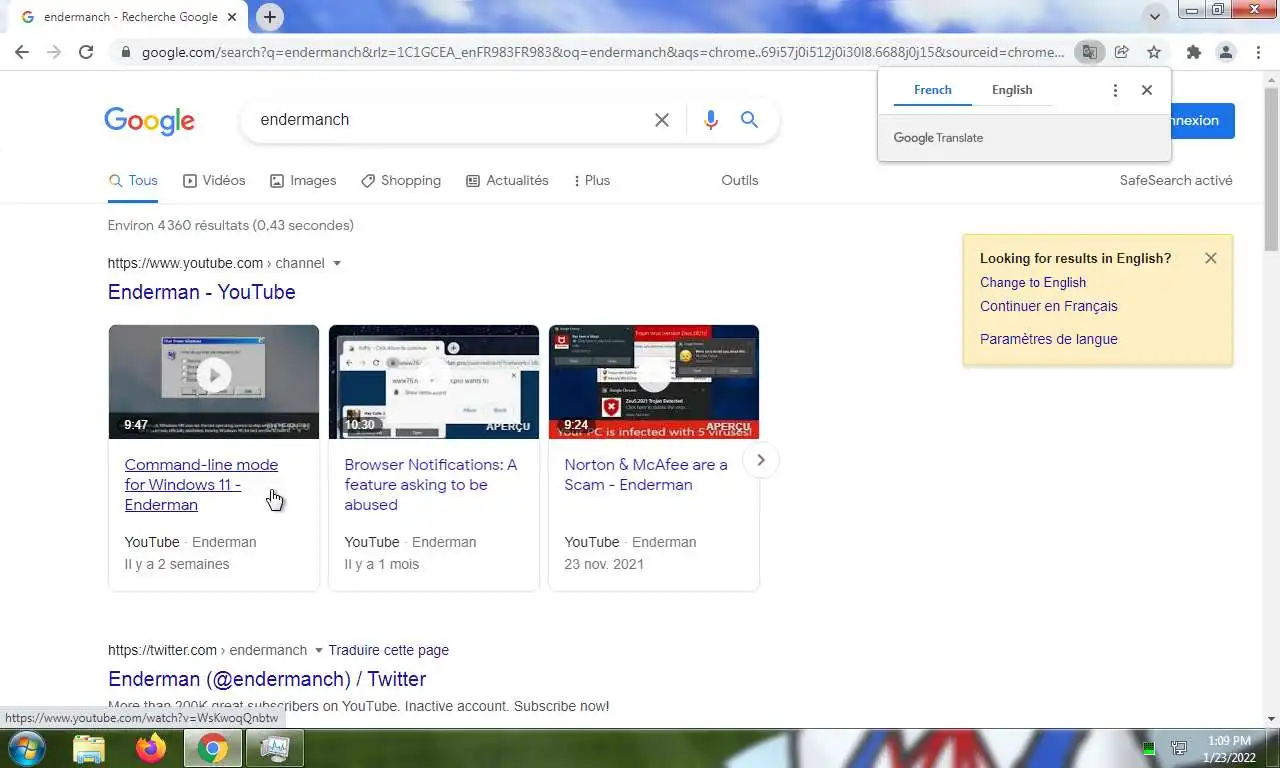Click the address bar URL
This screenshot has height=768, width=1280.
coord(603,52)
